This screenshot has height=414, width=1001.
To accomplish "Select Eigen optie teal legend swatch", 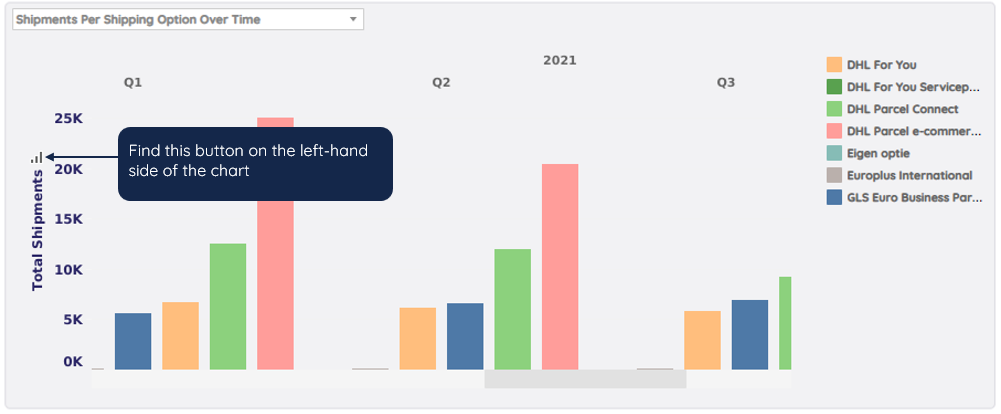I will click(x=834, y=153).
